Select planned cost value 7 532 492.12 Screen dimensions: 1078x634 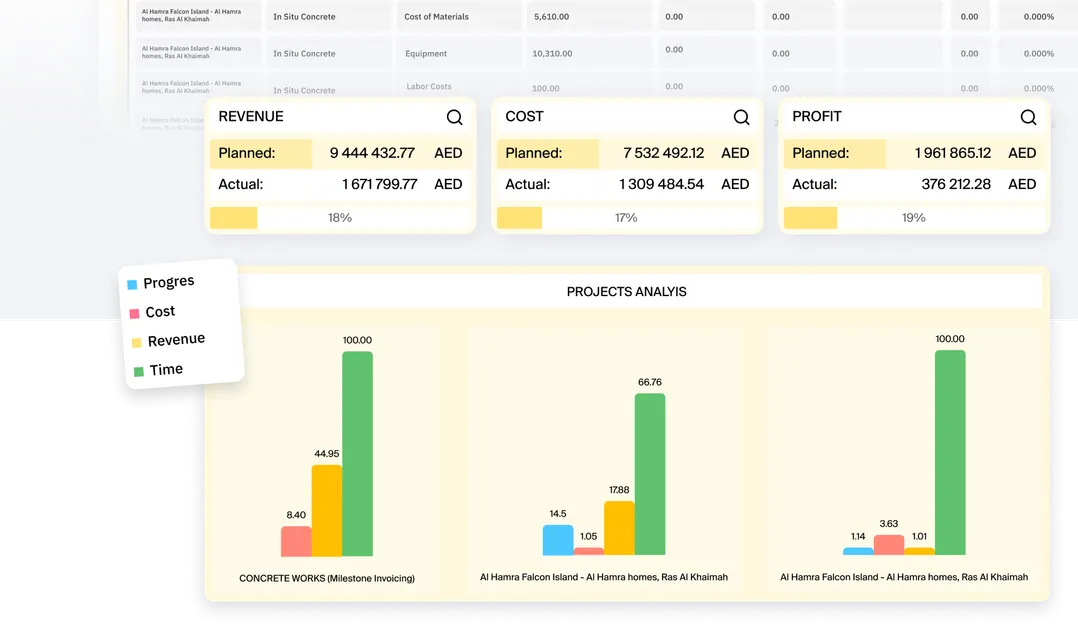[x=663, y=153]
